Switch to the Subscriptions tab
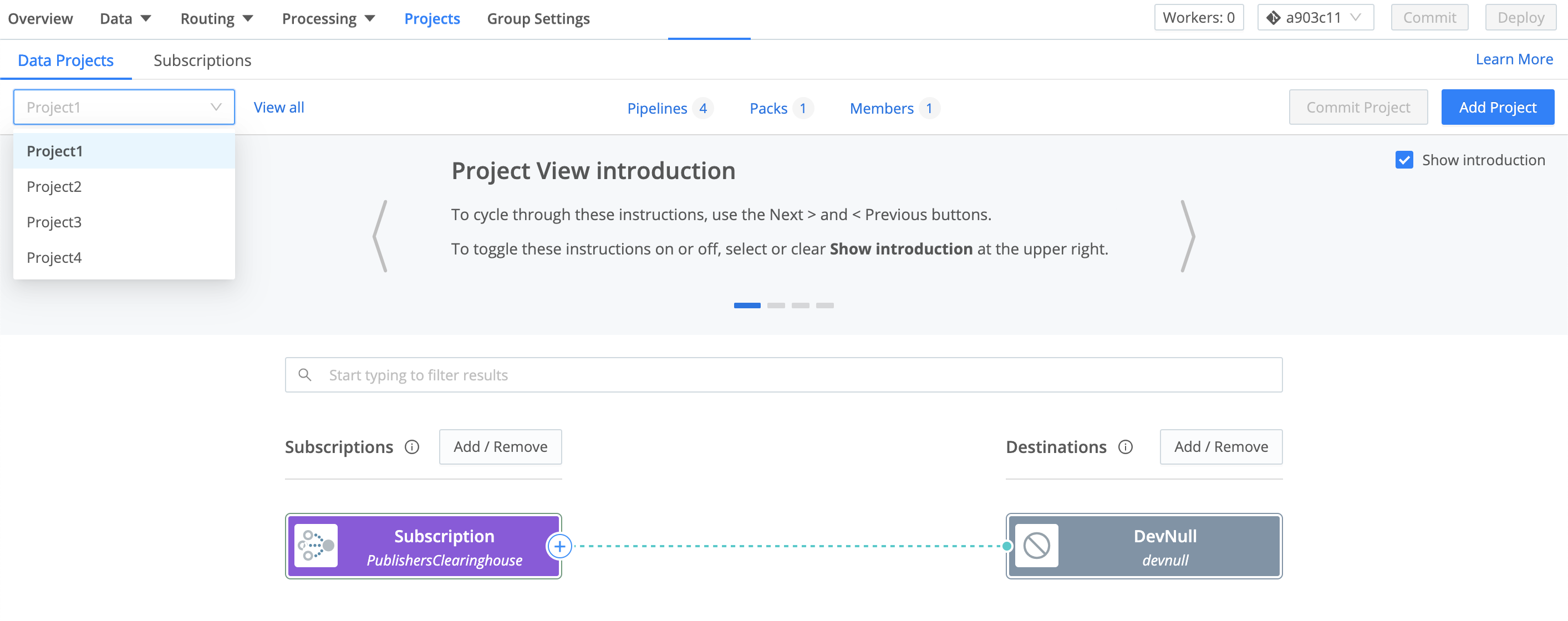This screenshot has height=621, width=1568. pyautogui.click(x=201, y=60)
